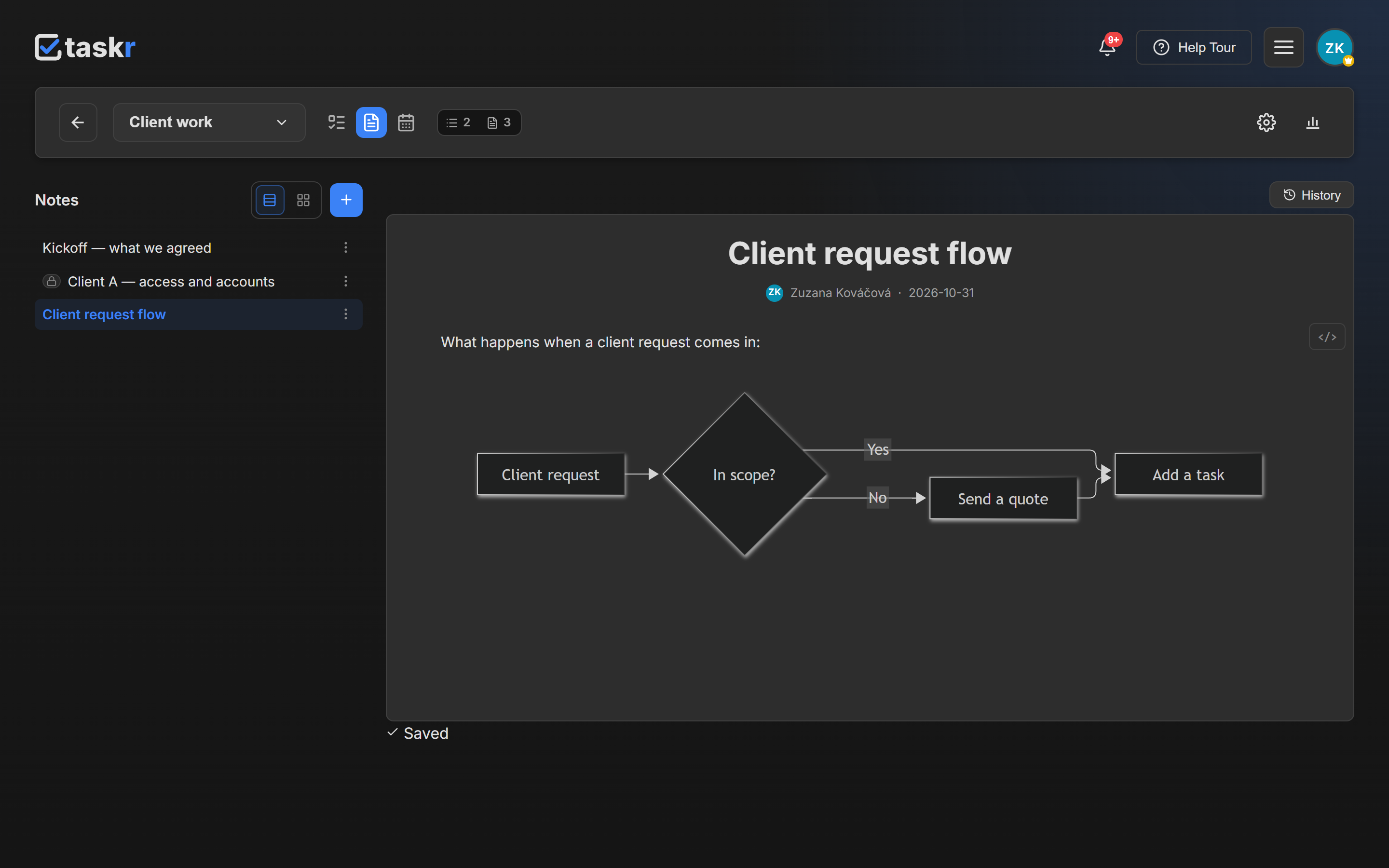Click the Saved status indicator
1389x868 pixels.
418,733
